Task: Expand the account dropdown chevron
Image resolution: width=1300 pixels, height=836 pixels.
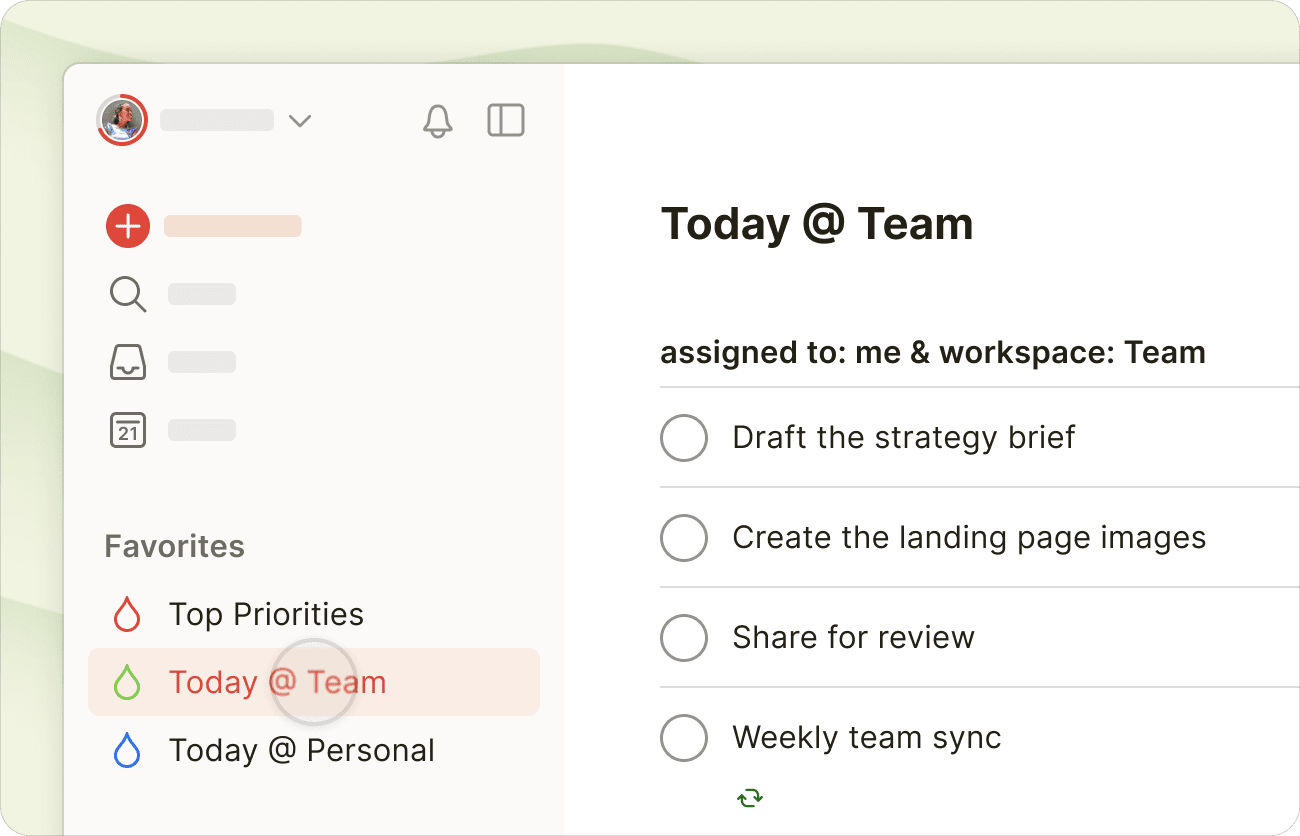Action: (x=299, y=121)
